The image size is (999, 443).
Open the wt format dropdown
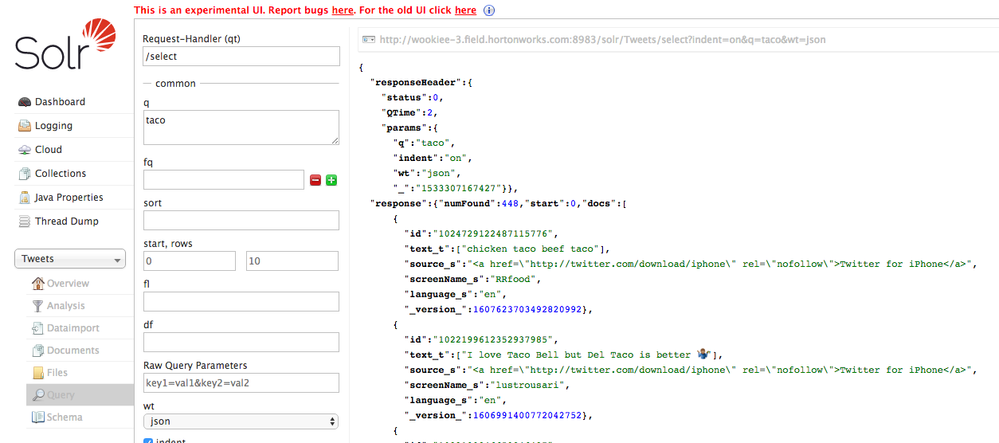(x=241, y=422)
